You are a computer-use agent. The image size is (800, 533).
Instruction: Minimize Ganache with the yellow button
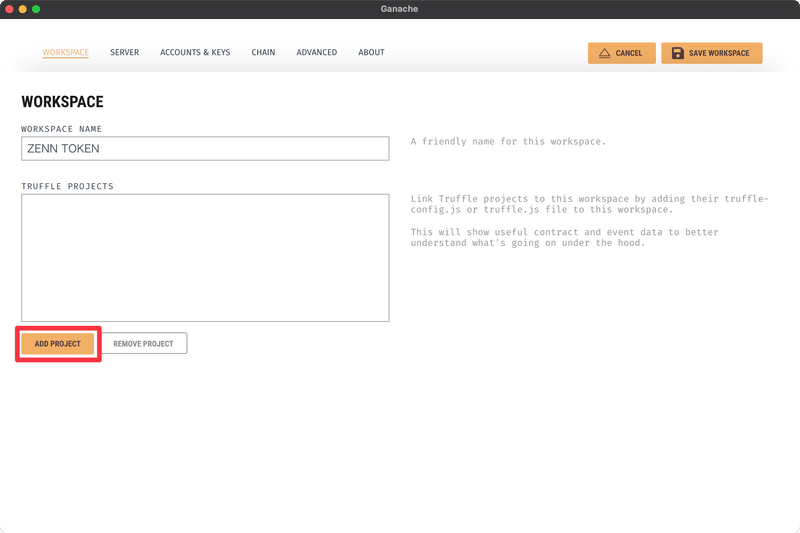pos(22,9)
